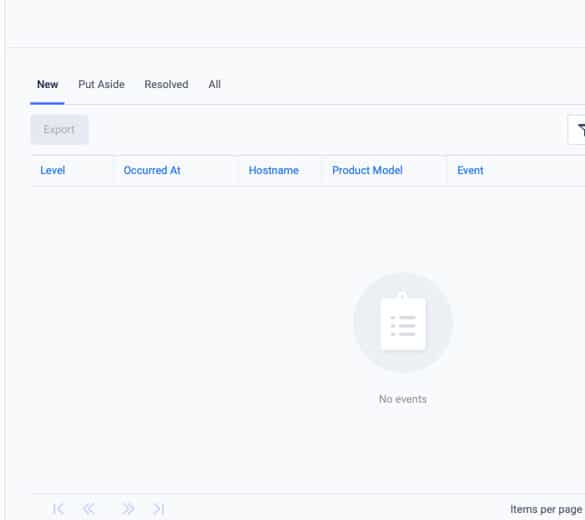Sort by the Occurred At column

152,170
